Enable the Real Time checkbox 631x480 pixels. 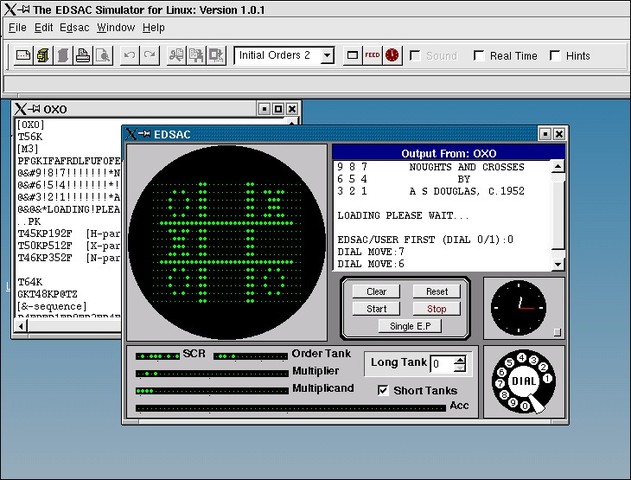pyautogui.click(x=479, y=56)
